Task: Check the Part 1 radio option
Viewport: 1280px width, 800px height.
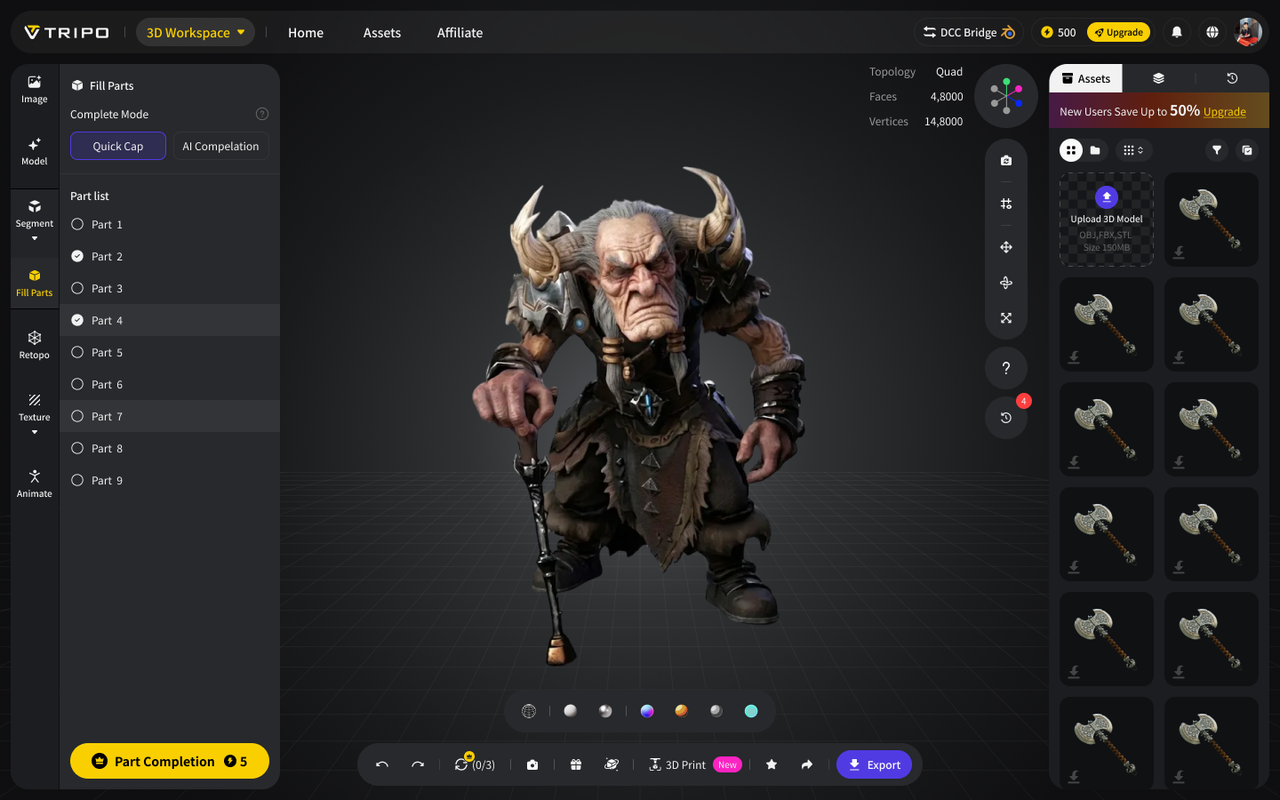Action: pos(78,224)
